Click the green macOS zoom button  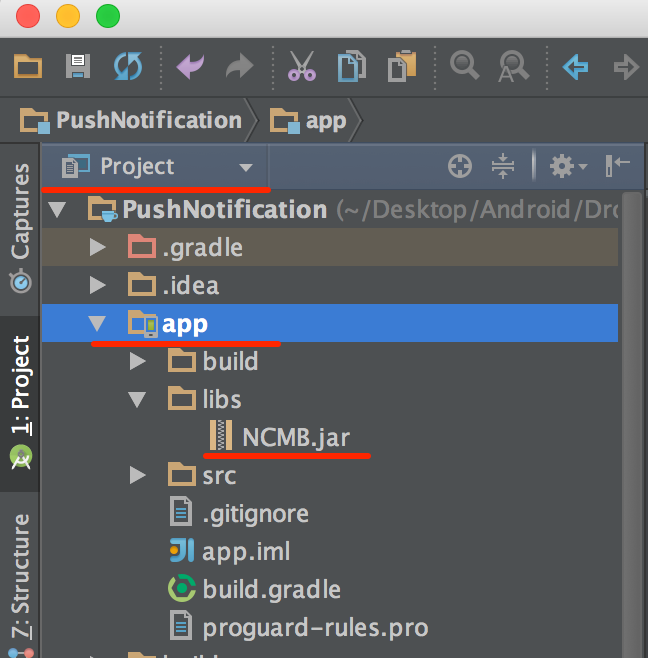108,16
